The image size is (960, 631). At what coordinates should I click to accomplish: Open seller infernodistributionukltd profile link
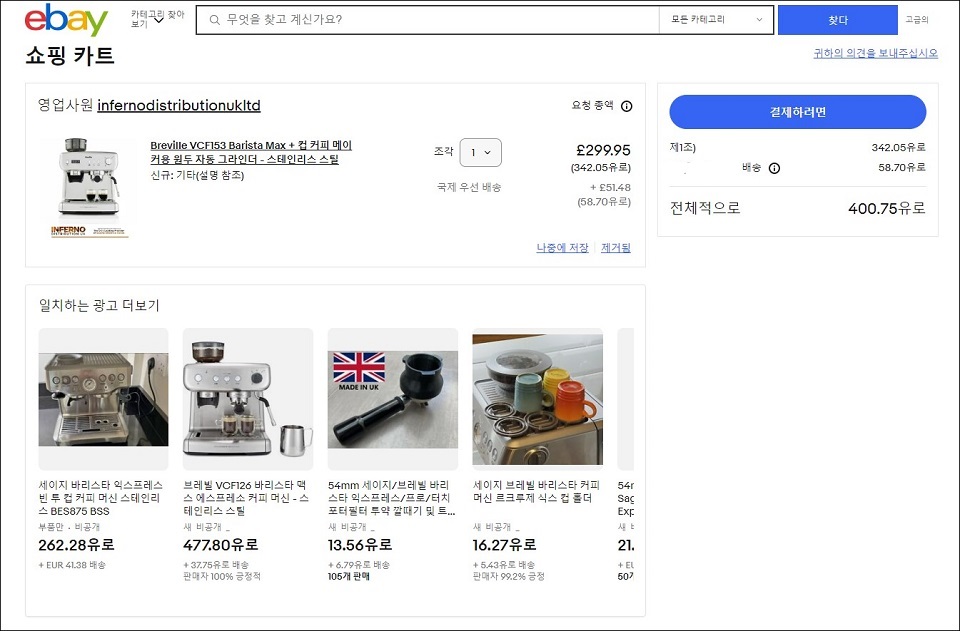[179, 105]
